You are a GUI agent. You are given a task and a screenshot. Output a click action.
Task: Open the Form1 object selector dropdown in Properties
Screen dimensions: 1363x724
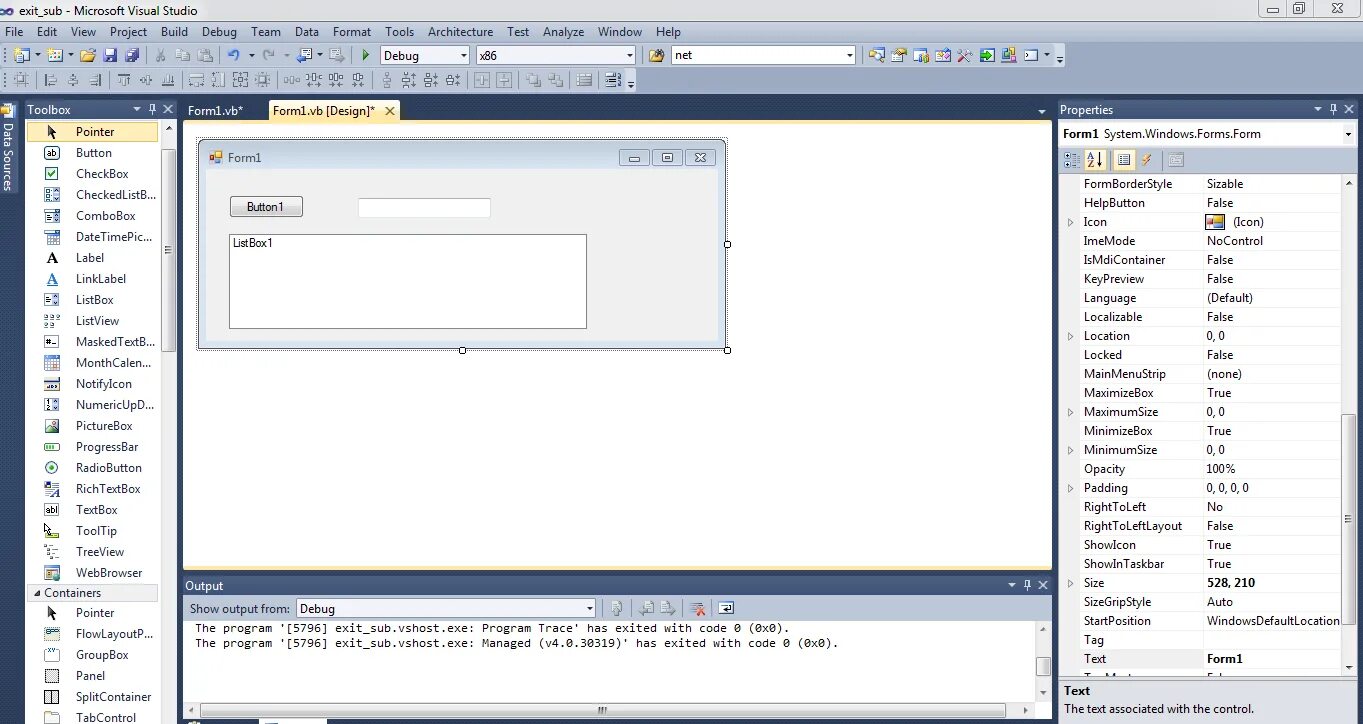[1348, 134]
